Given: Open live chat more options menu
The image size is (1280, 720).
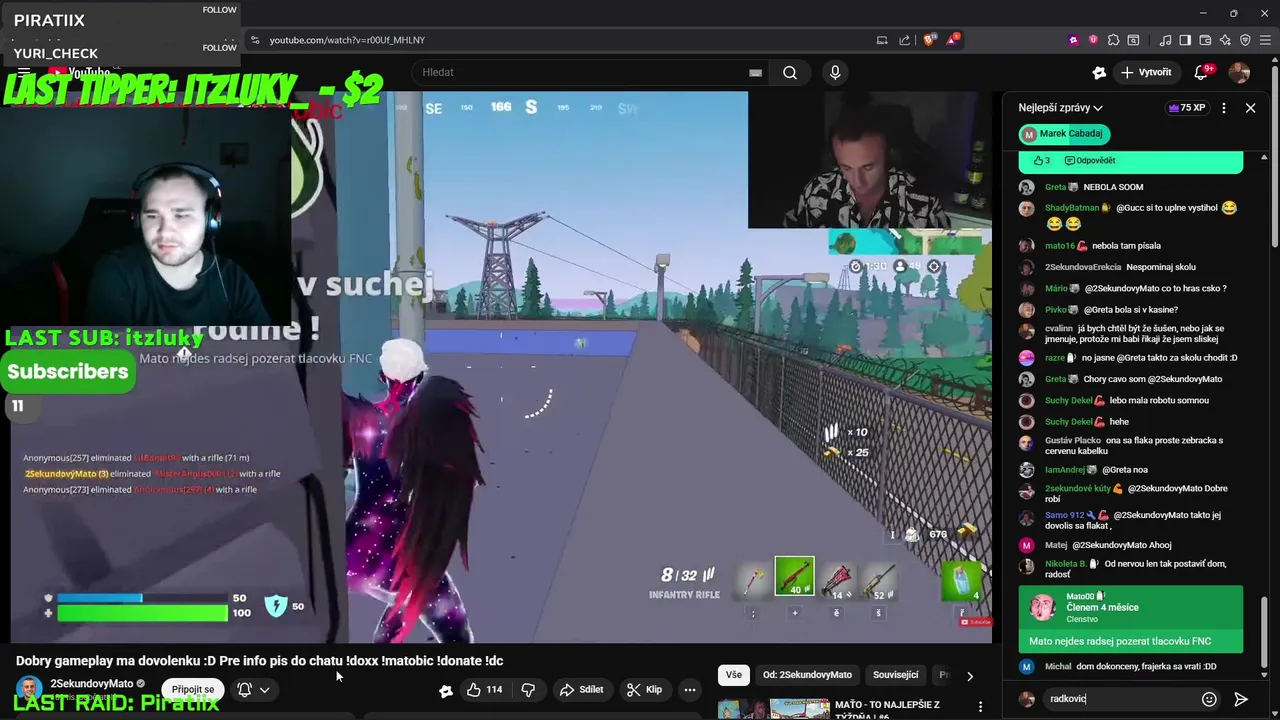Looking at the screenshot, I should click(x=1224, y=108).
